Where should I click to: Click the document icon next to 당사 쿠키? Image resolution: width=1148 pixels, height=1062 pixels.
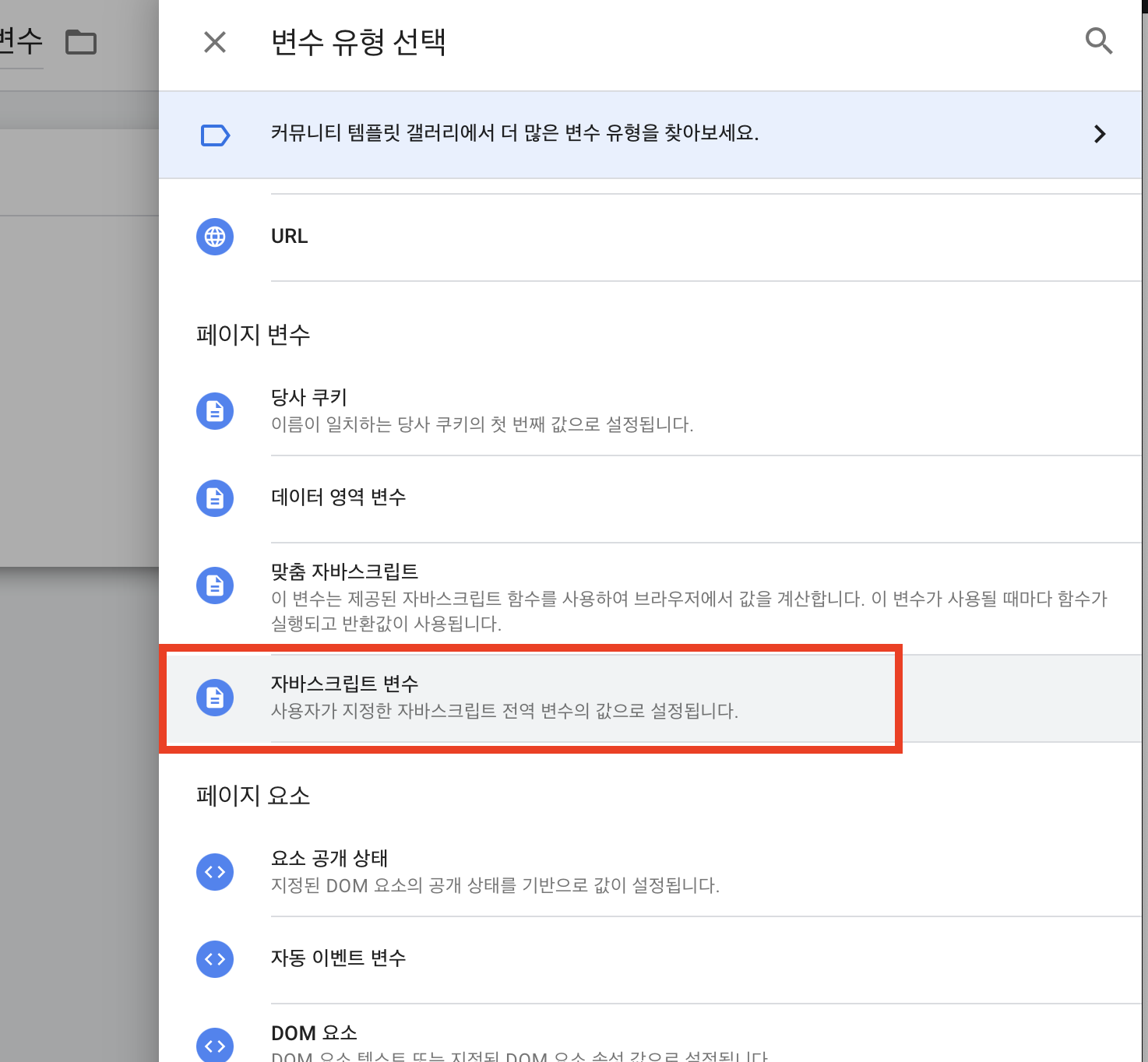point(214,411)
